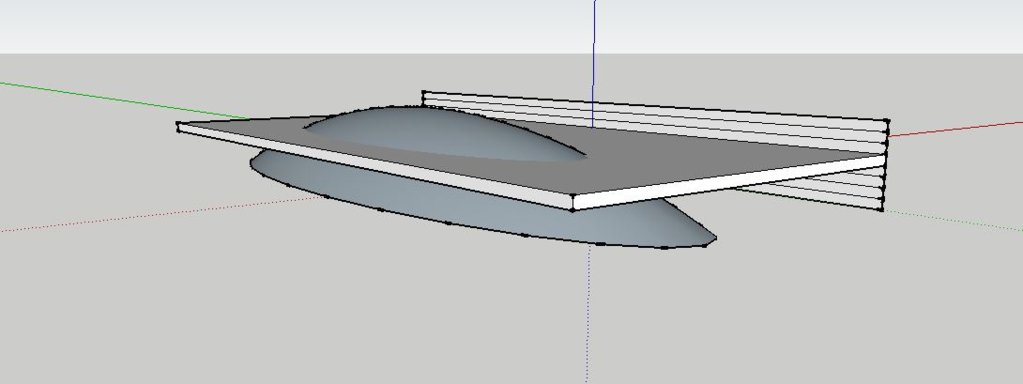Viewport: 1023px width, 384px height.
Task: Click the far-left corner endpoint of the plate
Action: coord(179,125)
